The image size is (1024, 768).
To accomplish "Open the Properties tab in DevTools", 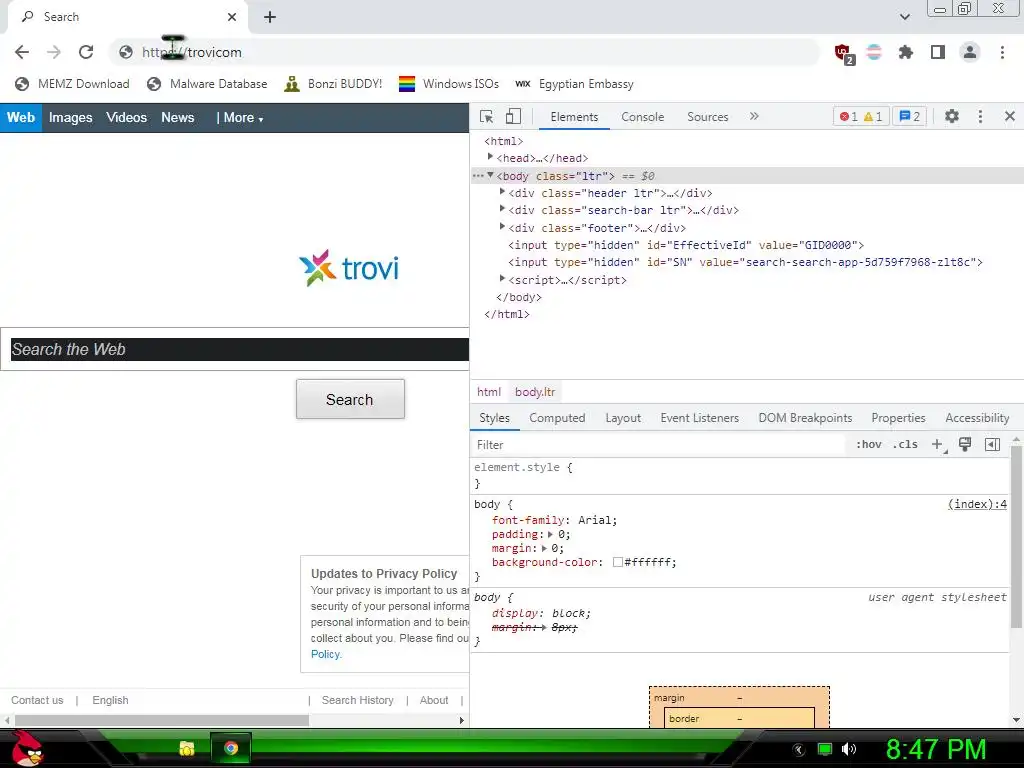I will click(898, 418).
